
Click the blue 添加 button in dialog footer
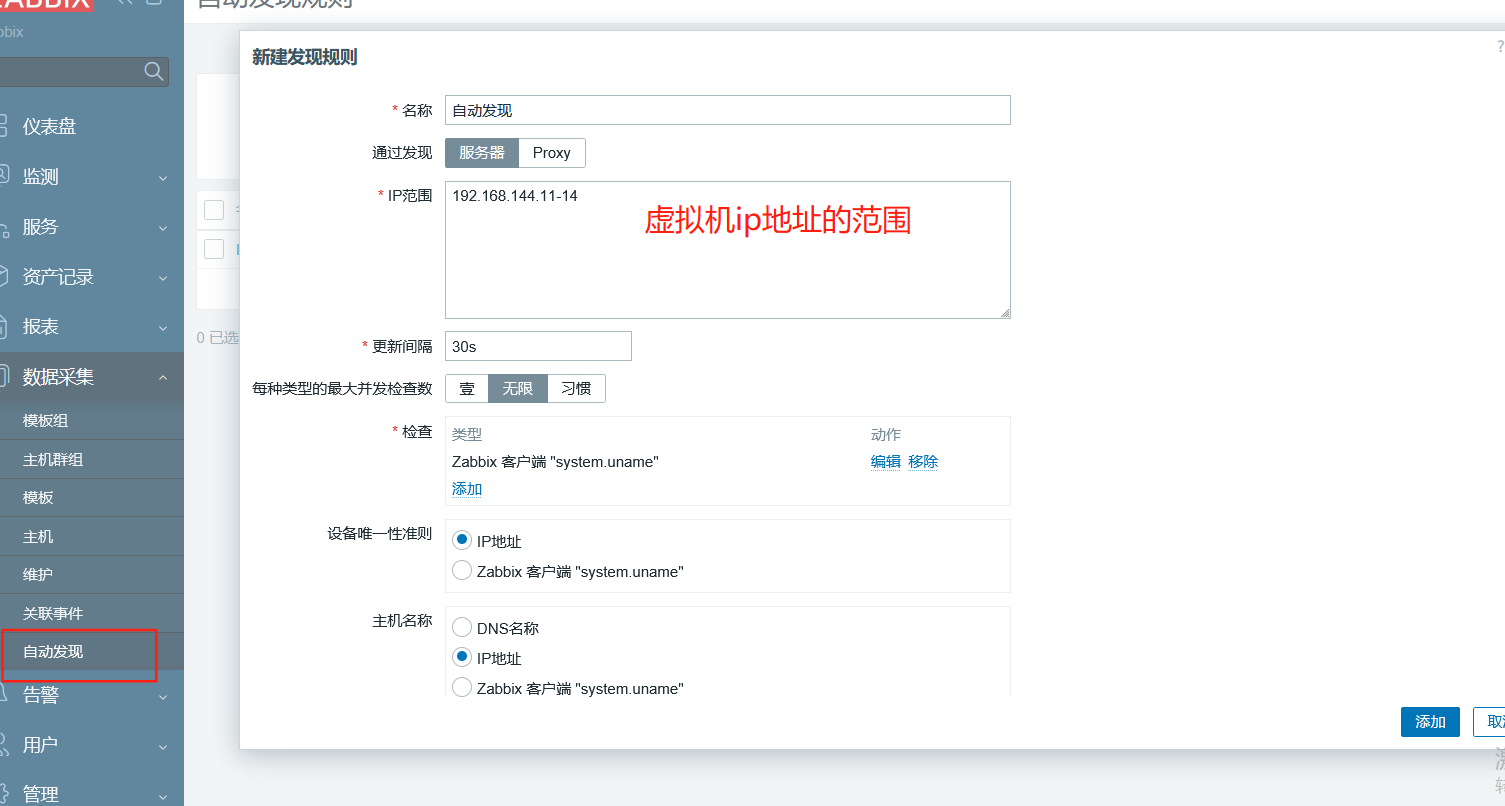tap(1430, 722)
